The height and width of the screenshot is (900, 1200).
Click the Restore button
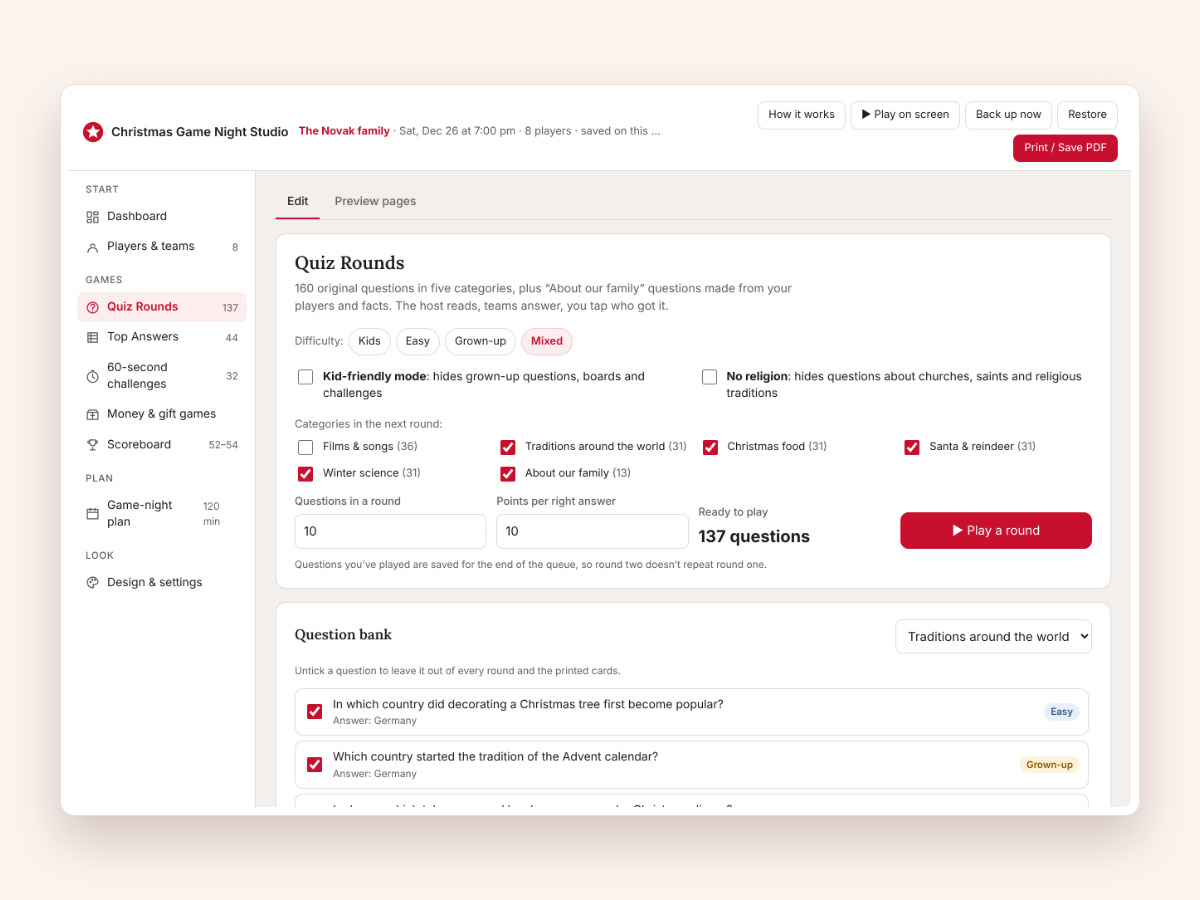click(x=1087, y=115)
